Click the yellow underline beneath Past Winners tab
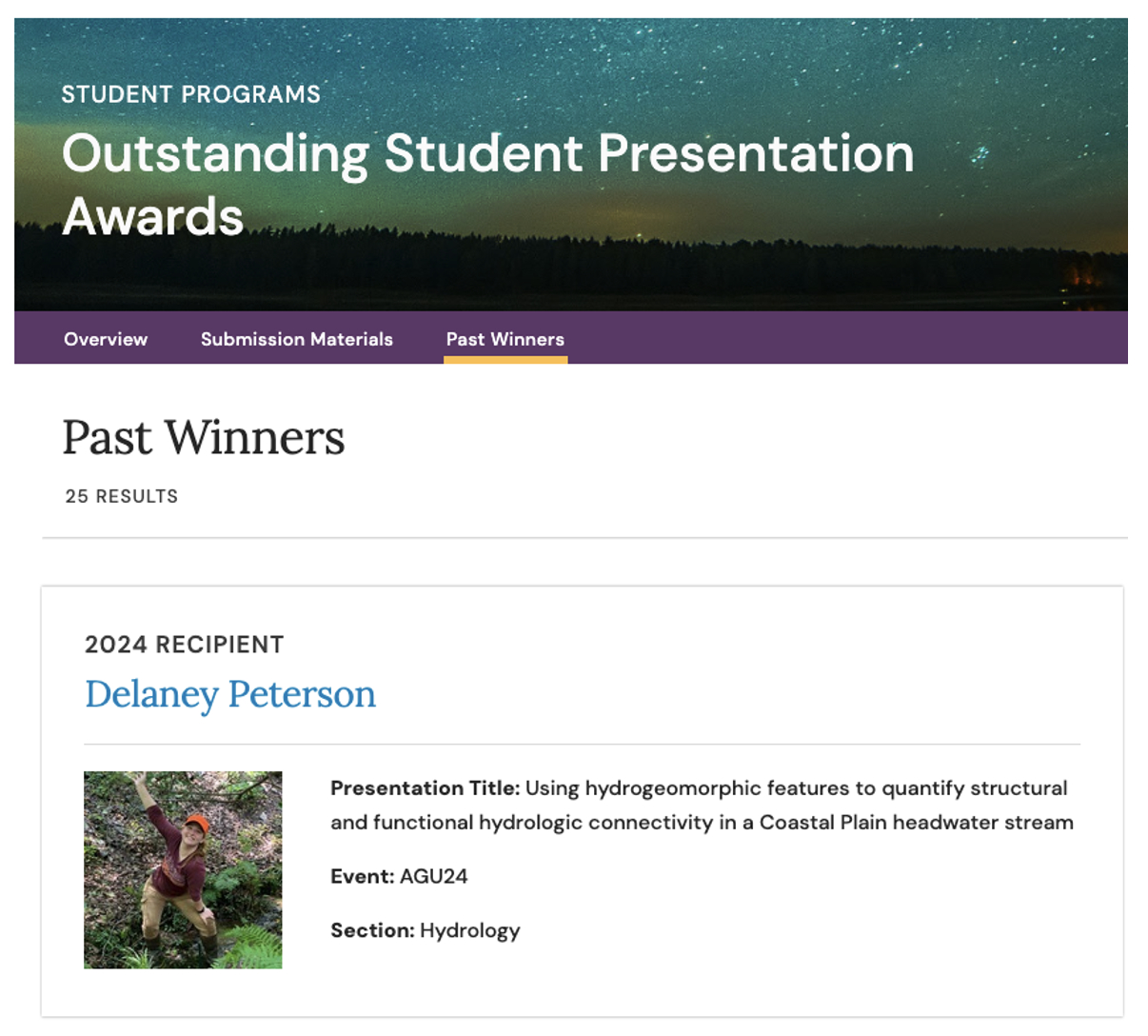 (505, 360)
